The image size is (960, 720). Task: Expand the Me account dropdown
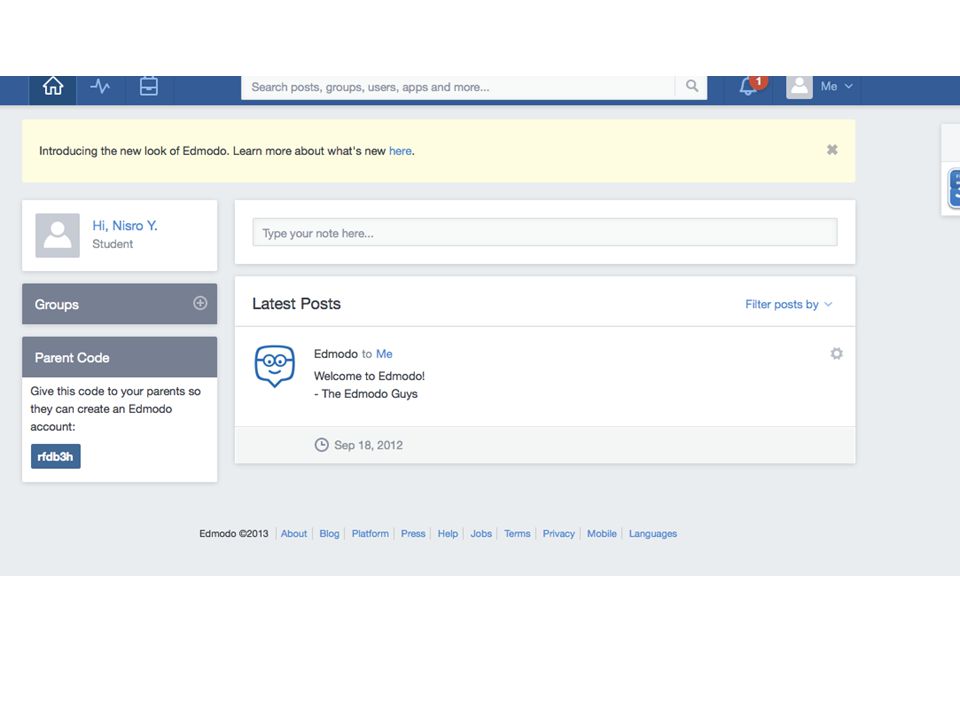tap(836, 86)
